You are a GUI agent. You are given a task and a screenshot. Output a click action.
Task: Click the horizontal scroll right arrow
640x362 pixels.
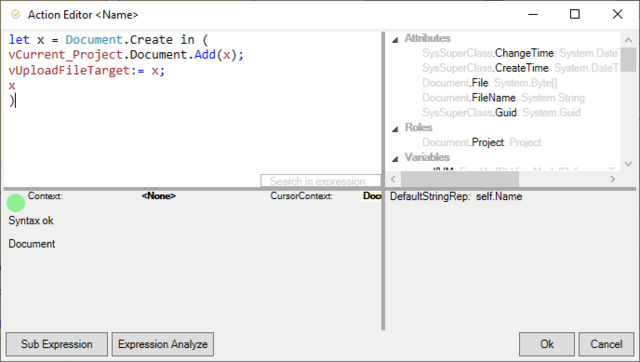tap(612, 179)
